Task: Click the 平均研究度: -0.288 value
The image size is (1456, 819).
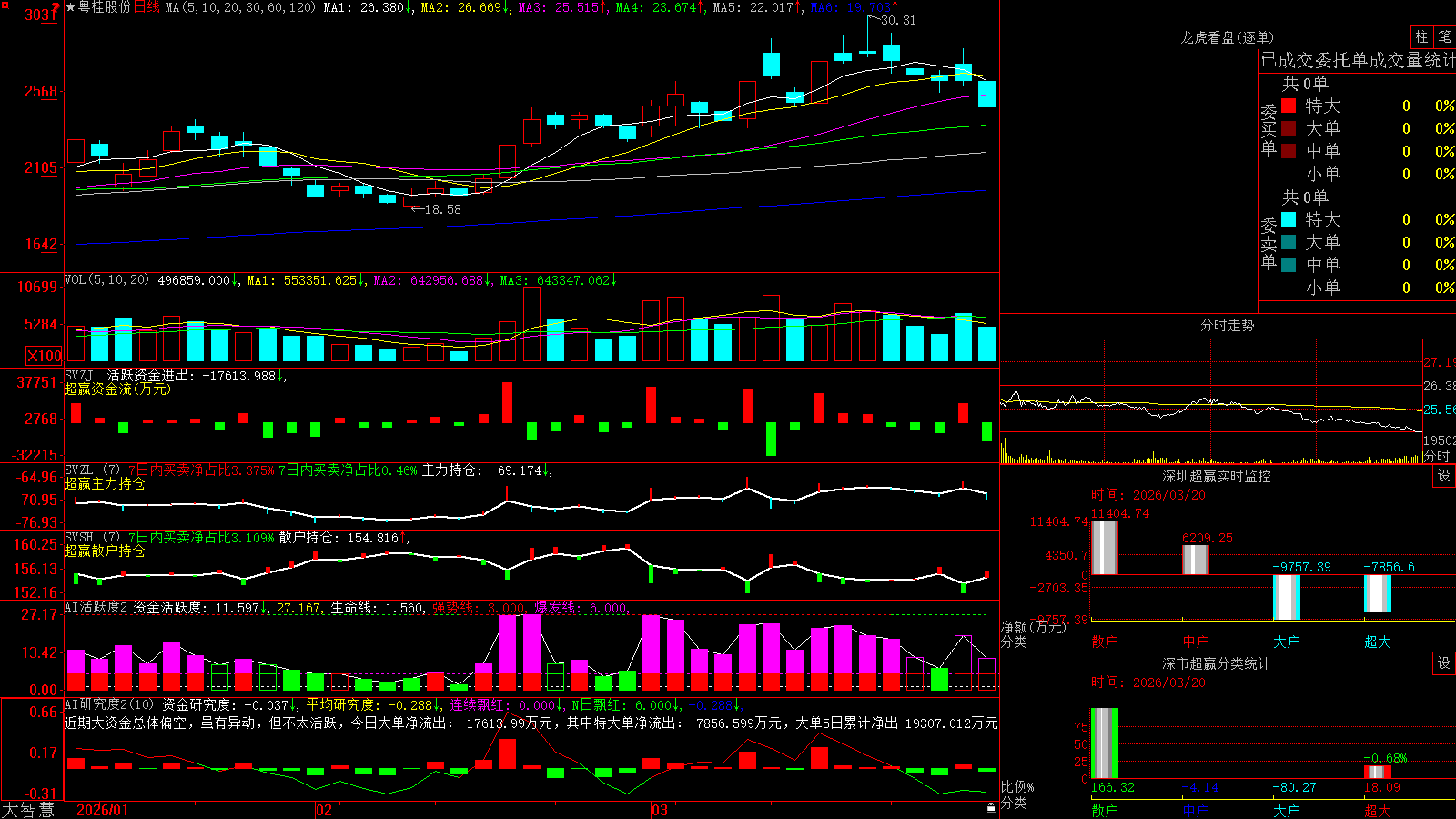Action: tap(373, 704)
